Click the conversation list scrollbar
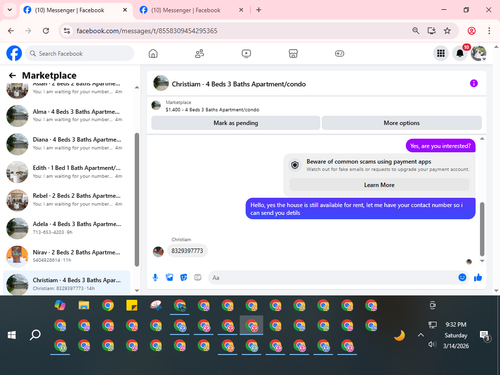The image size is (500, 375). (137, 199)
